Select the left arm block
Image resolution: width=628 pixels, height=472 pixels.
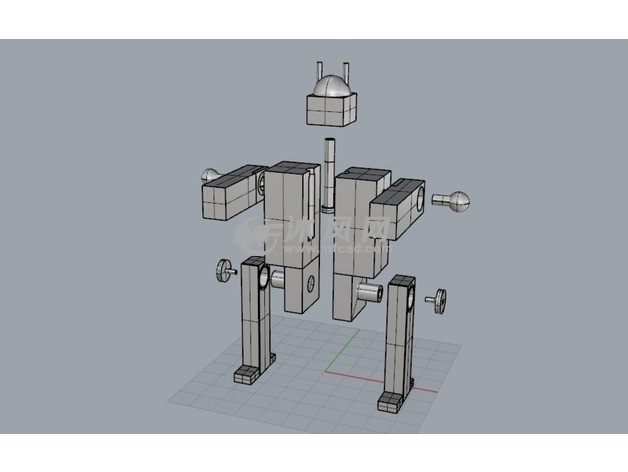click(x=227, y=197)
